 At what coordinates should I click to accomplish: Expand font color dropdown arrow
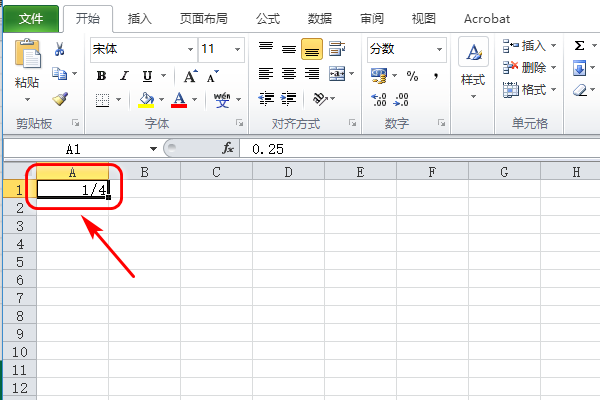(x=194, y=100)
